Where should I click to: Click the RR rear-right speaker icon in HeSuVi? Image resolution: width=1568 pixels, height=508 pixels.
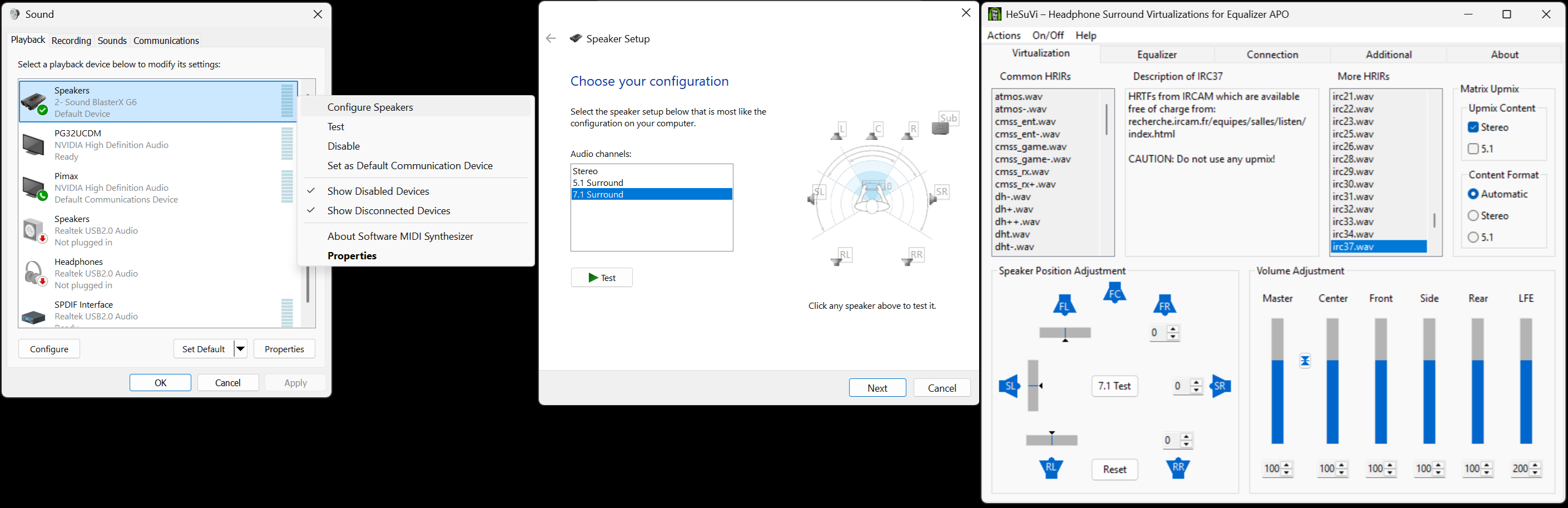1178,468
